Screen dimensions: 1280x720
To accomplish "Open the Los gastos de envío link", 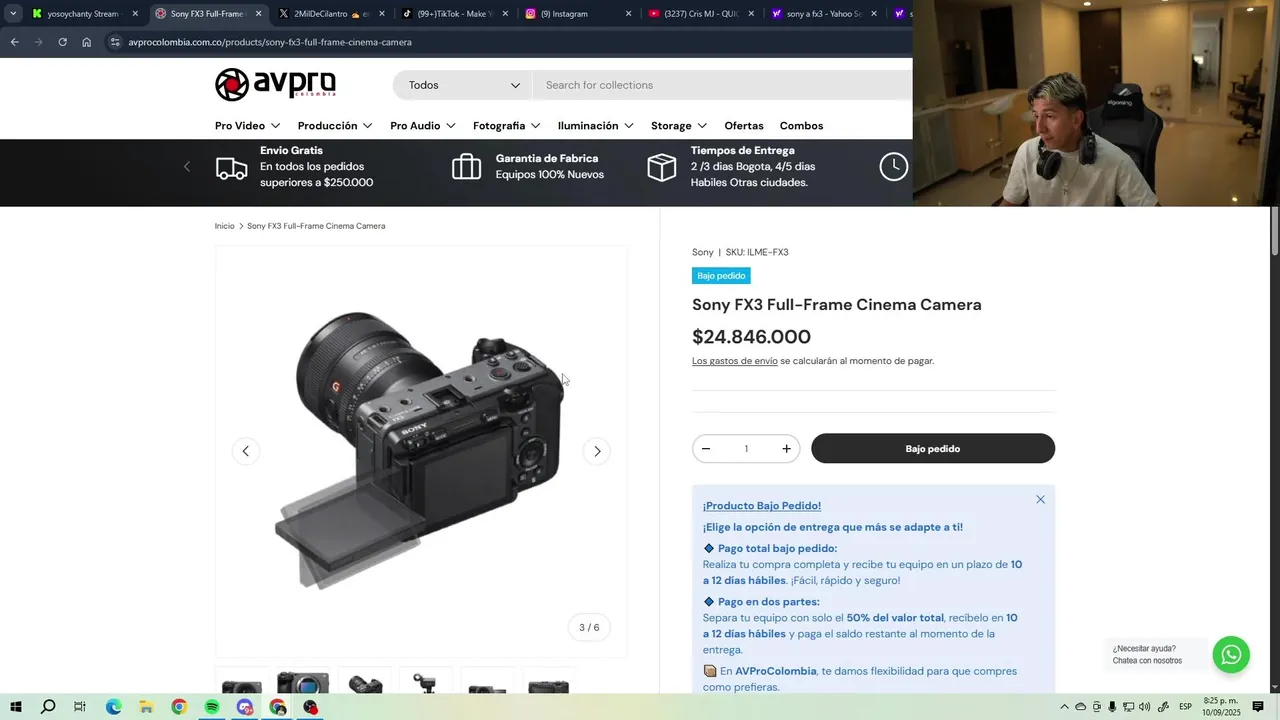I will point(734,361).
